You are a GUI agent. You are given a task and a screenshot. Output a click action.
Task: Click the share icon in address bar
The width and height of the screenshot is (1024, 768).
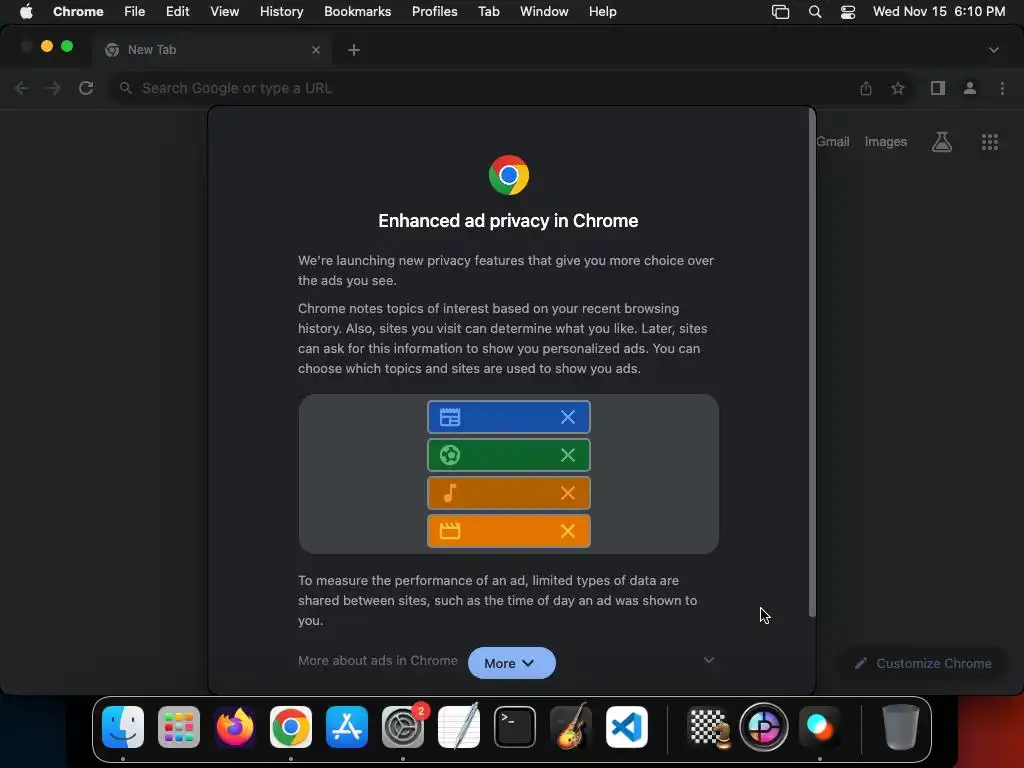[866, 88]
